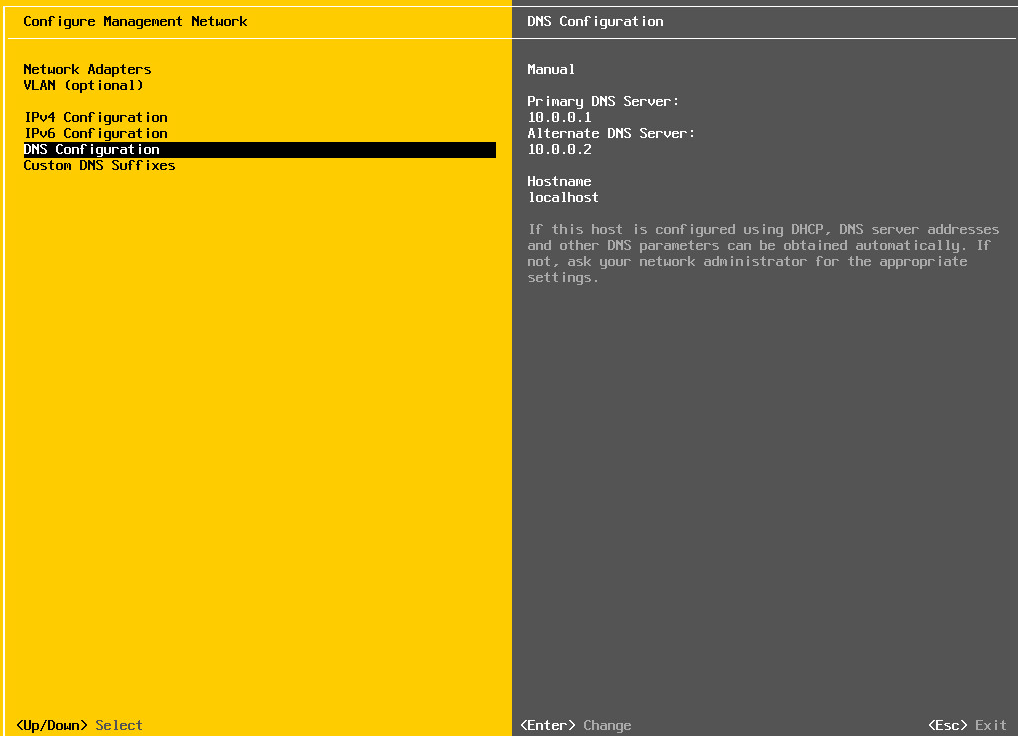Click the primary DNS value 10.0.0.1
The height and width of the screenshot is (736, 1018).
click(x=560, y=117)
